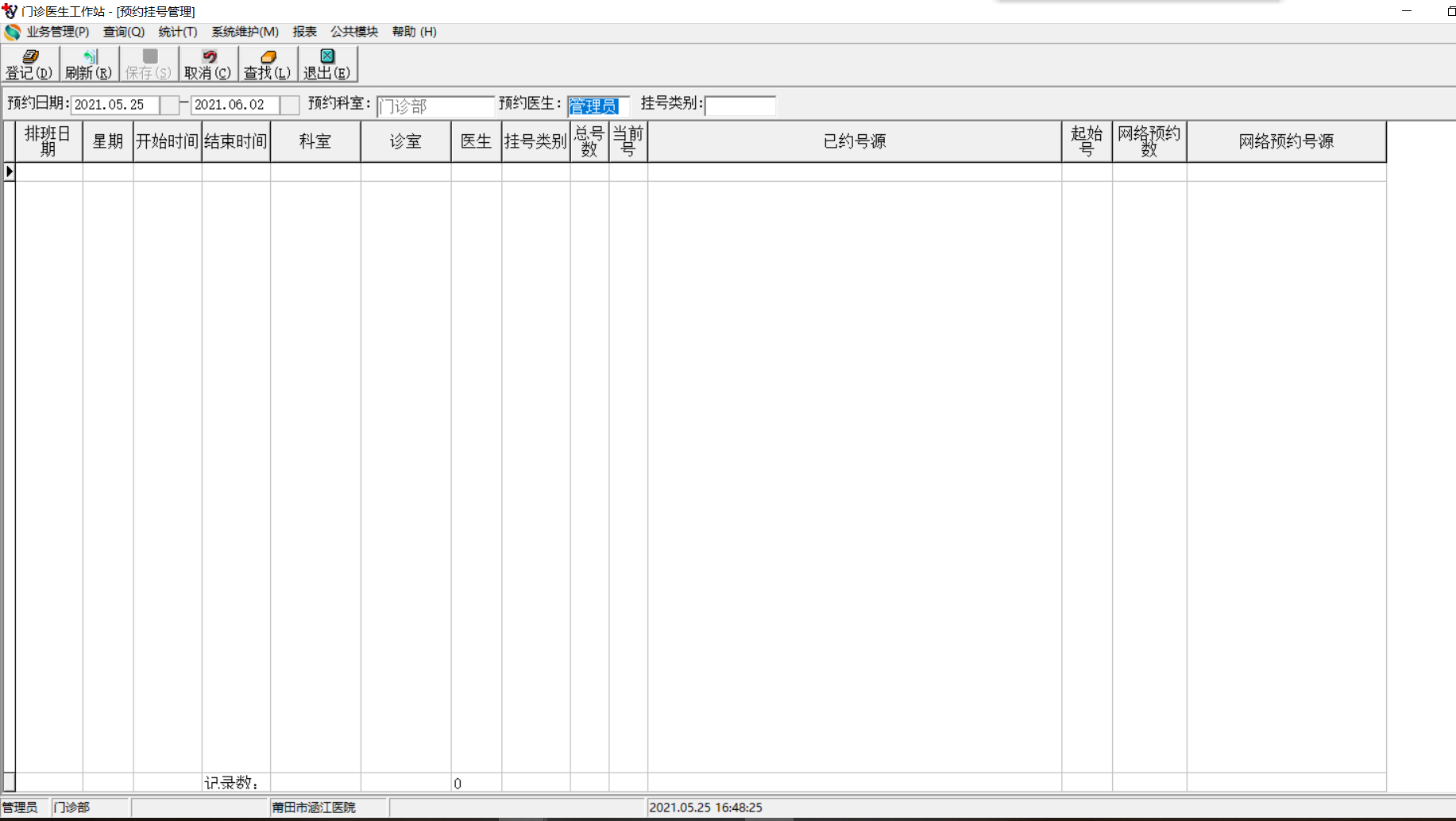1456x821 pixels.
Task: Click the 开始时间 column header
Action: (x=168, y=141)
